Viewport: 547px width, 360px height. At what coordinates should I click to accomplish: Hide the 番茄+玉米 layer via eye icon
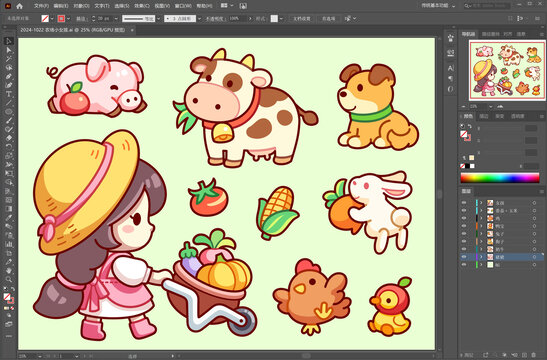(x=464, y=211)
